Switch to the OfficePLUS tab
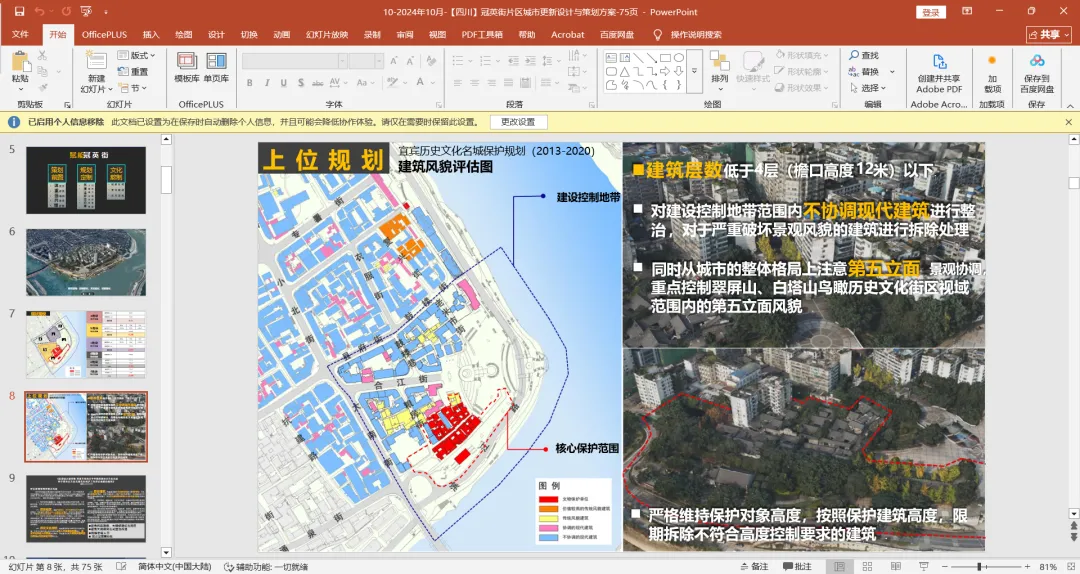1080x574 pixels. click(104, 34)
